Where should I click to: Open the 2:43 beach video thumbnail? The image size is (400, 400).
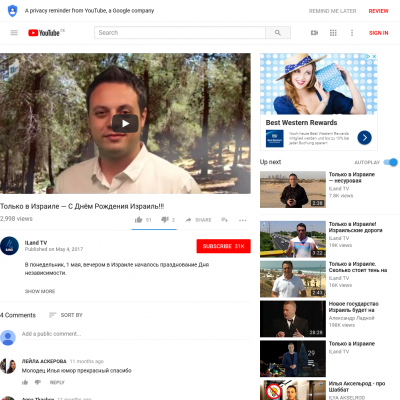[x=293, y=279]
